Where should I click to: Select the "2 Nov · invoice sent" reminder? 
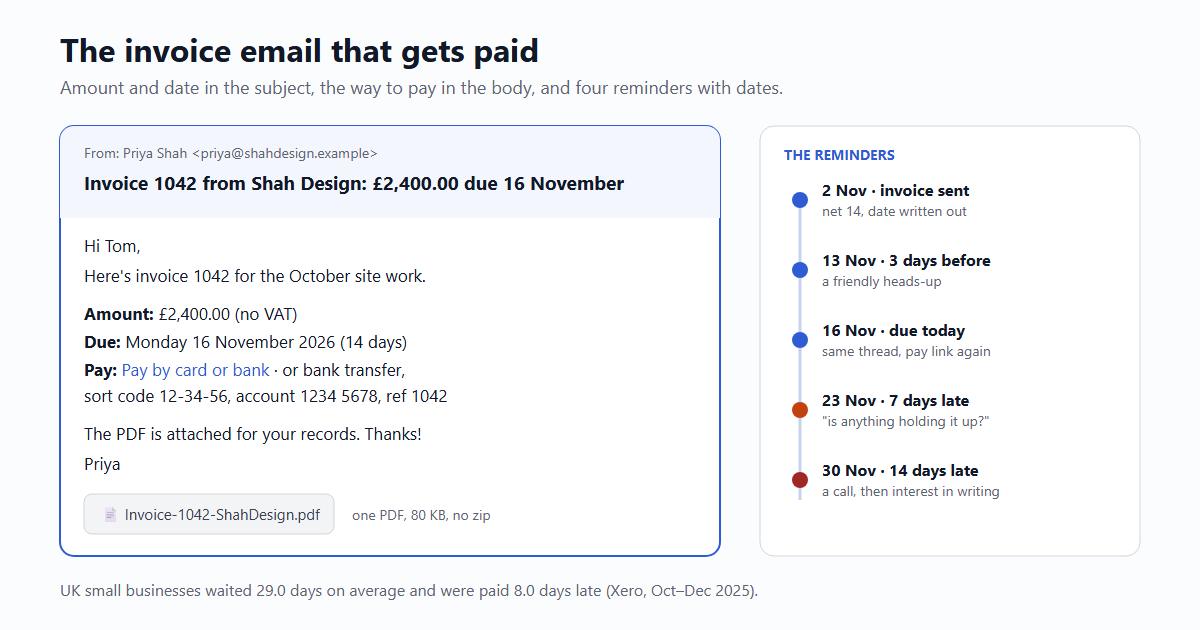pyautogui.click(x=896, y=191)
